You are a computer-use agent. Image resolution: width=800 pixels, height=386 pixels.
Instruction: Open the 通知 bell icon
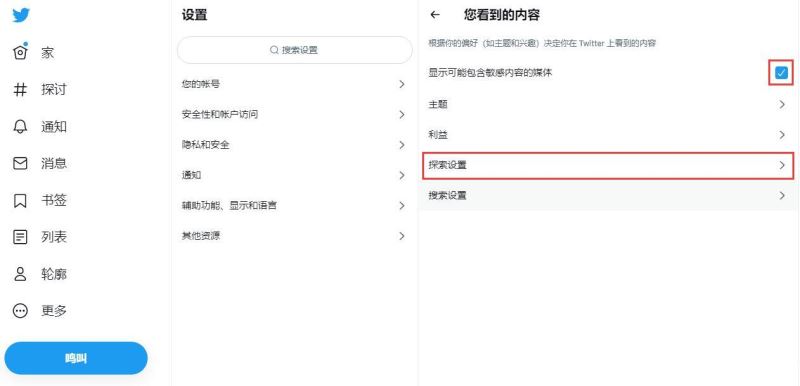click(x=20, y=126)
